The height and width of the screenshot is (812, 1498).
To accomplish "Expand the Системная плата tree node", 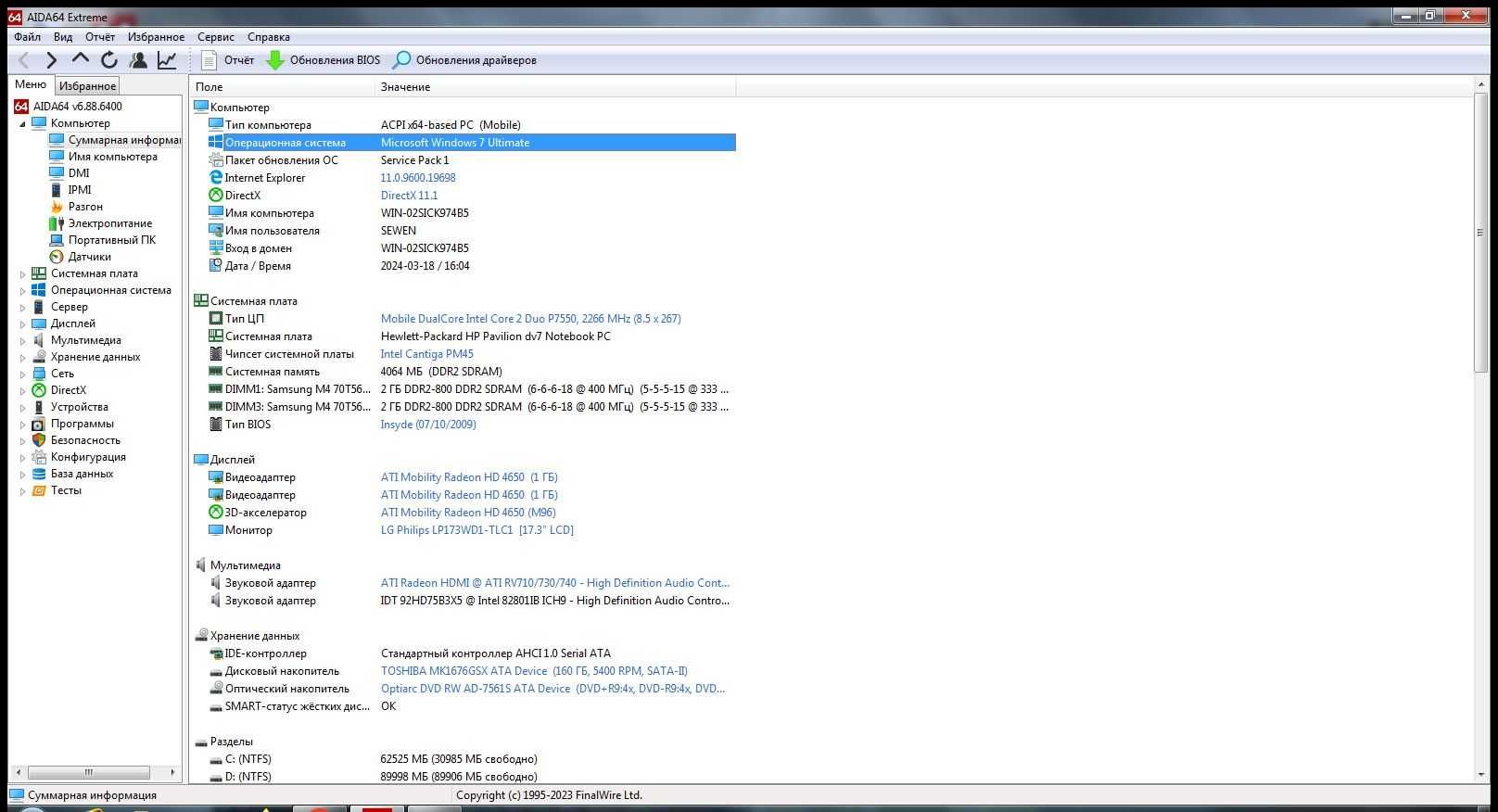I will tap(22, 274).
